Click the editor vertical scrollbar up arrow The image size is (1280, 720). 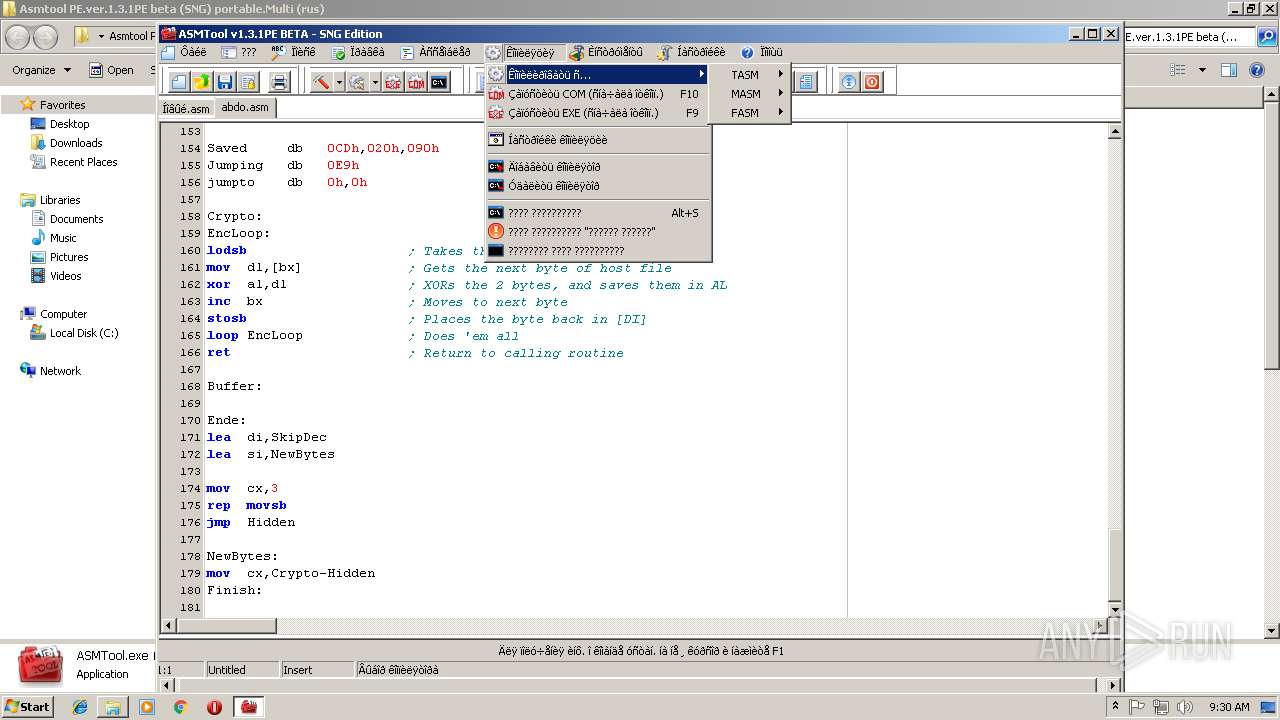click(x=1115, y=131)
